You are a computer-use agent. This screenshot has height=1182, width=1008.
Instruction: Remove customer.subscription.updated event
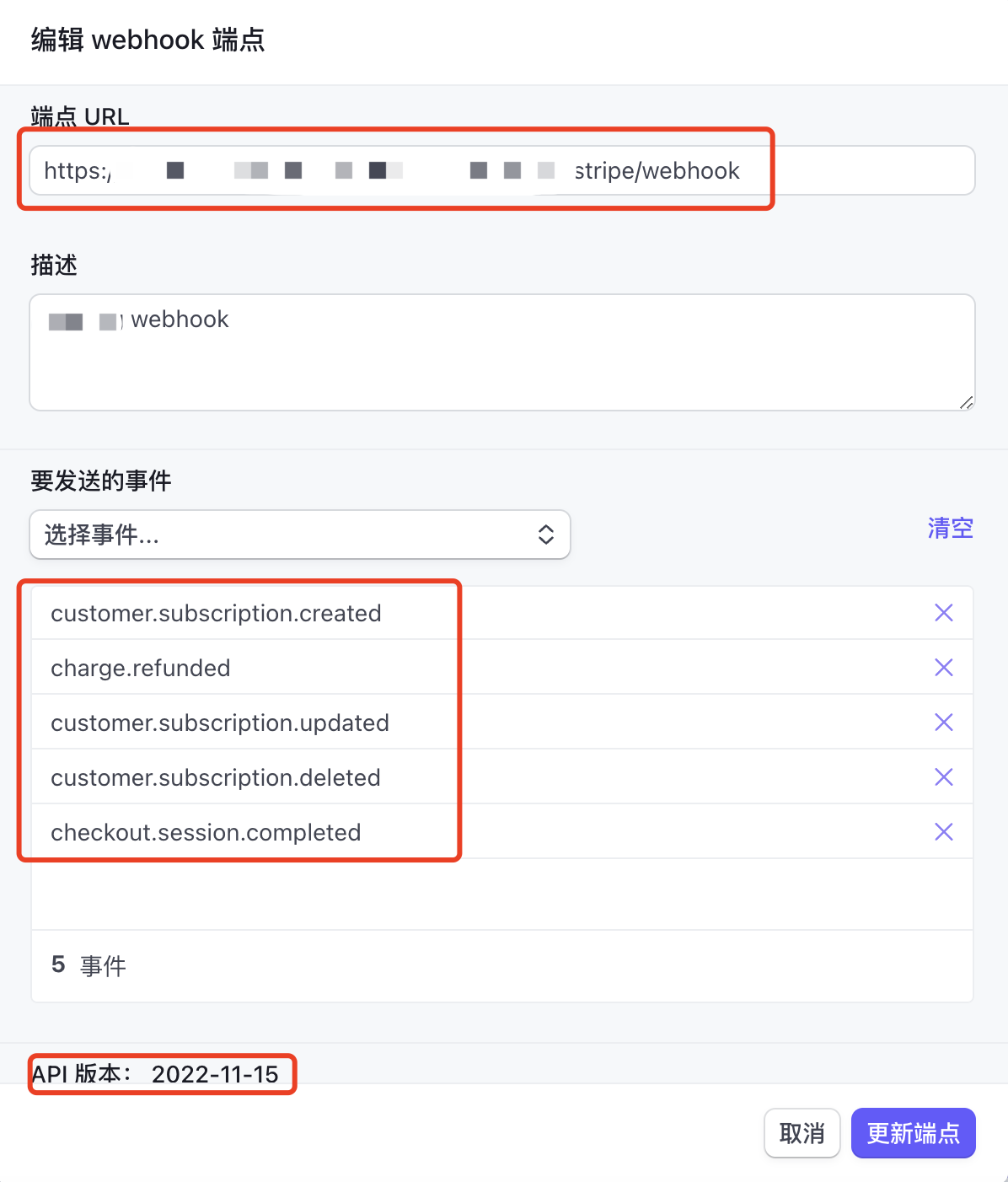pyautogui.click(x=944, y=723)
